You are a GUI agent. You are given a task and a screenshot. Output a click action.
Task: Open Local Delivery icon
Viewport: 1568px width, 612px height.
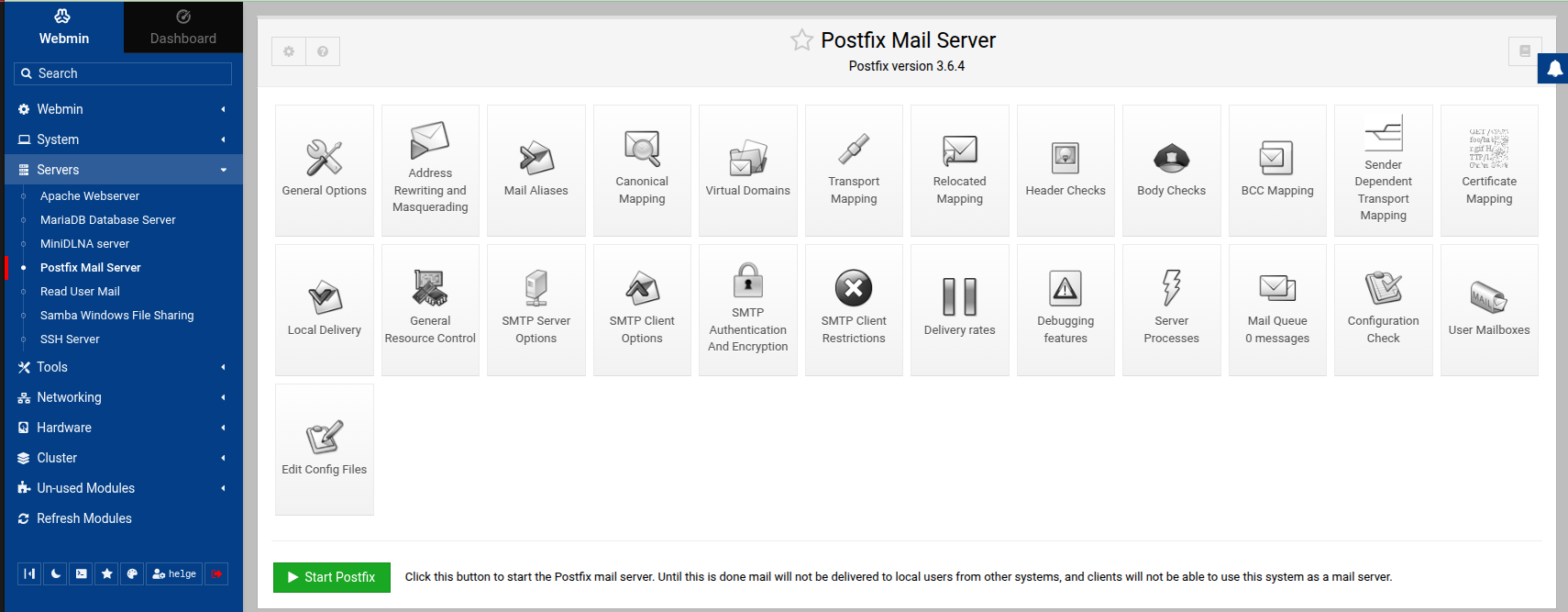[x=324, y=309]
